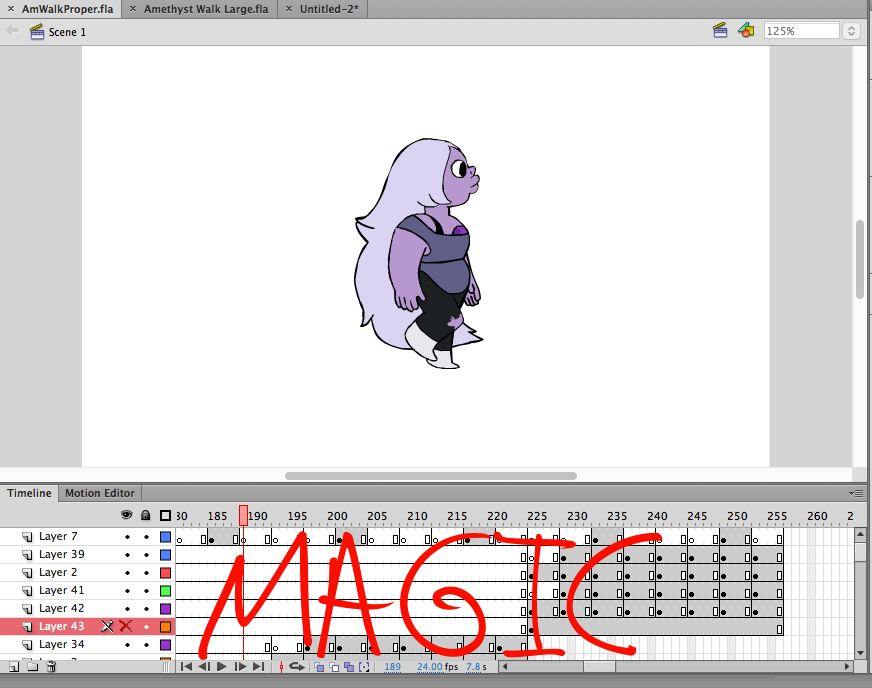872x688 pixels.
Task: Click the Center Frame red marker icon
Action: coord(281,666)
